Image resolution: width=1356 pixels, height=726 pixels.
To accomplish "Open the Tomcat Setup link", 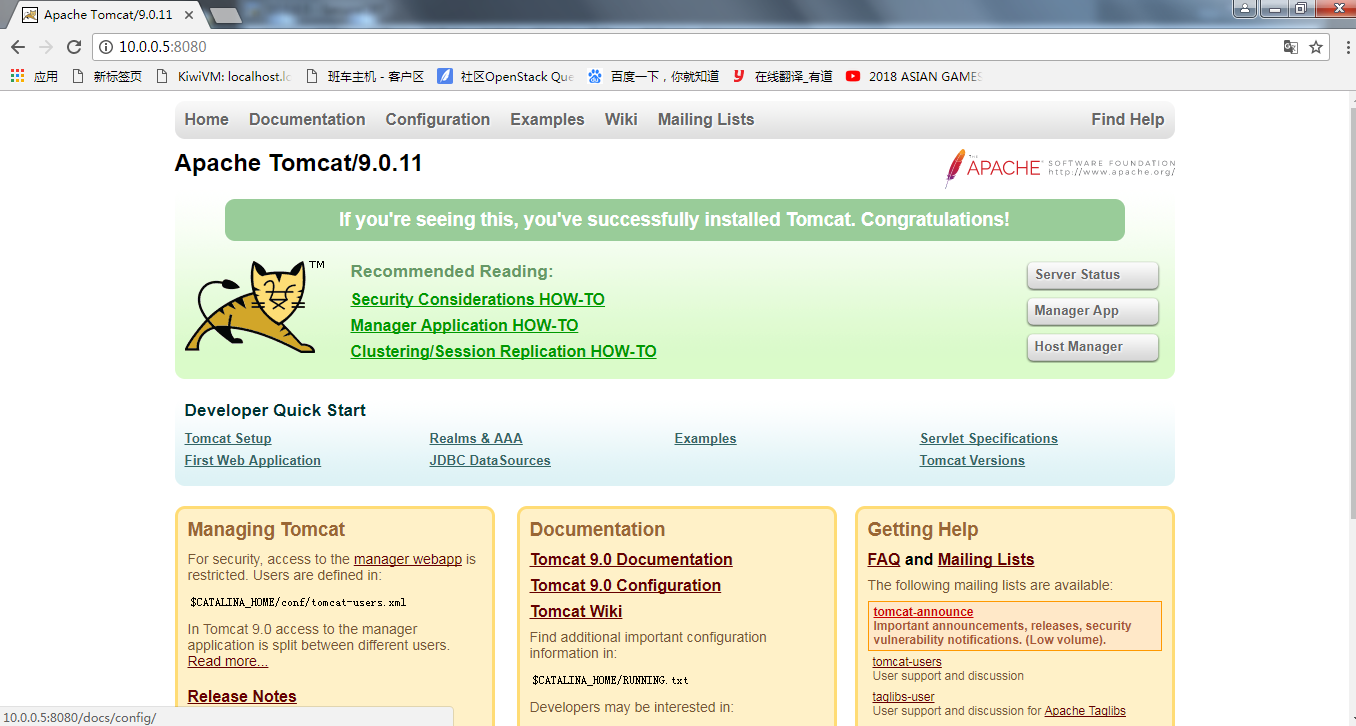I will click(228, 438).
